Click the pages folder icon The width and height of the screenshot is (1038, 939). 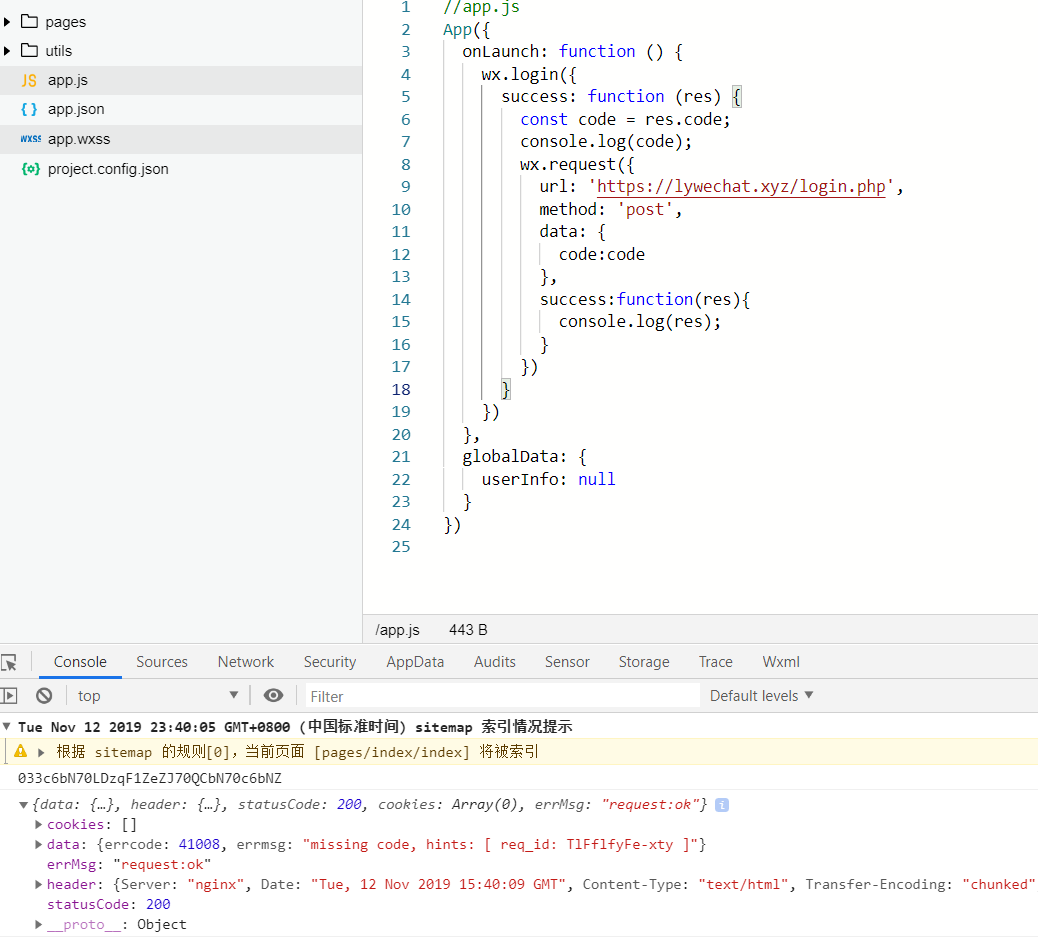(29, 21)
